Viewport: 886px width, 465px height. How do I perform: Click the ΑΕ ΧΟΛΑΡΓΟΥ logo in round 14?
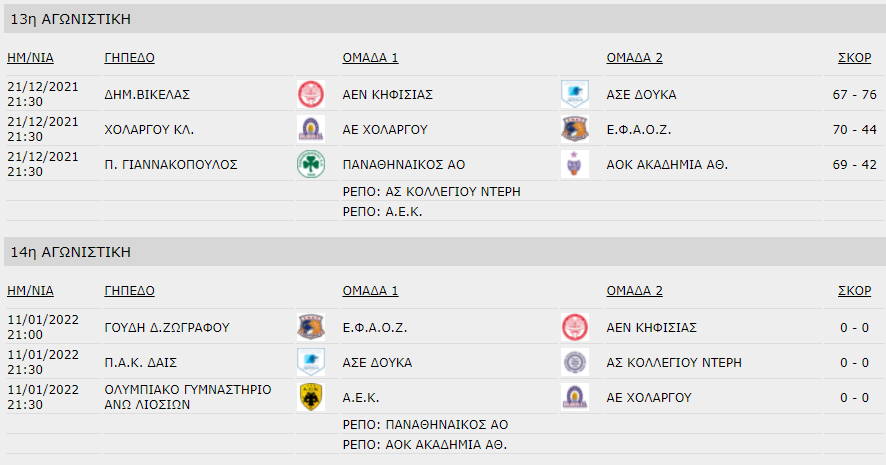tap(575, 397)
